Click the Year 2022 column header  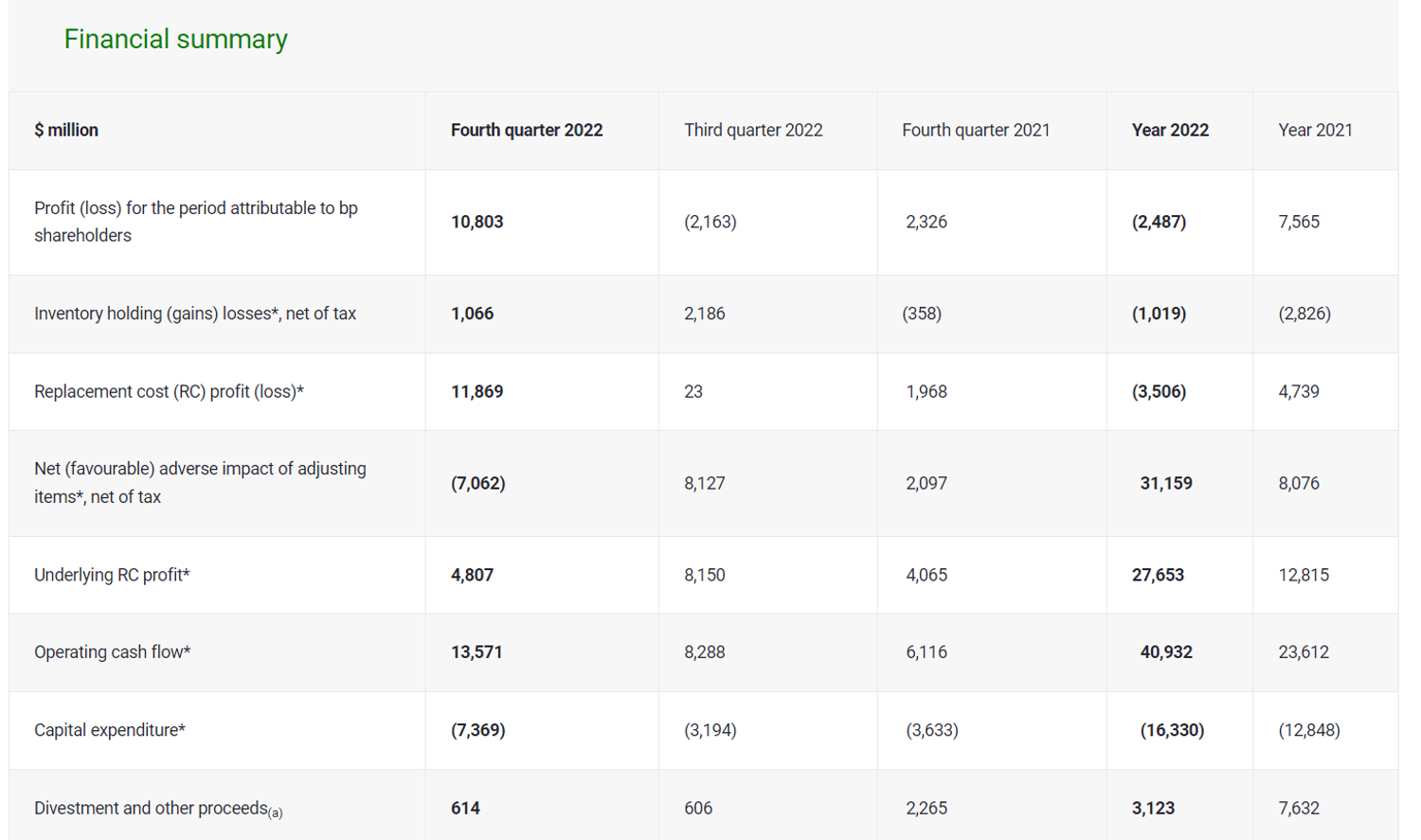pyautogui.click(x=1170, y=130)
